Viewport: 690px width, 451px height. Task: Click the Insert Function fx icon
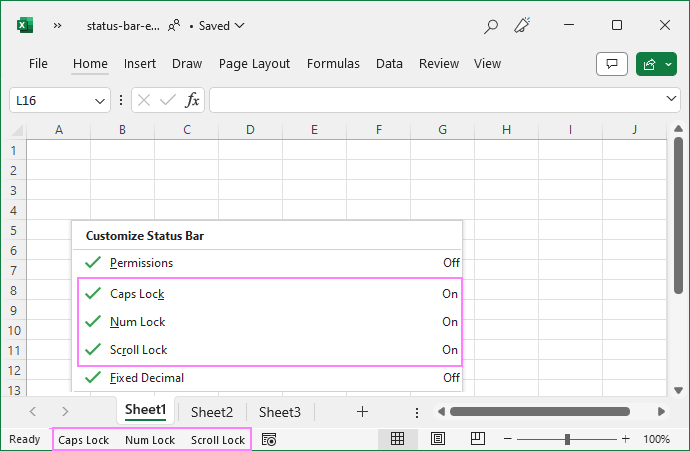193,100
